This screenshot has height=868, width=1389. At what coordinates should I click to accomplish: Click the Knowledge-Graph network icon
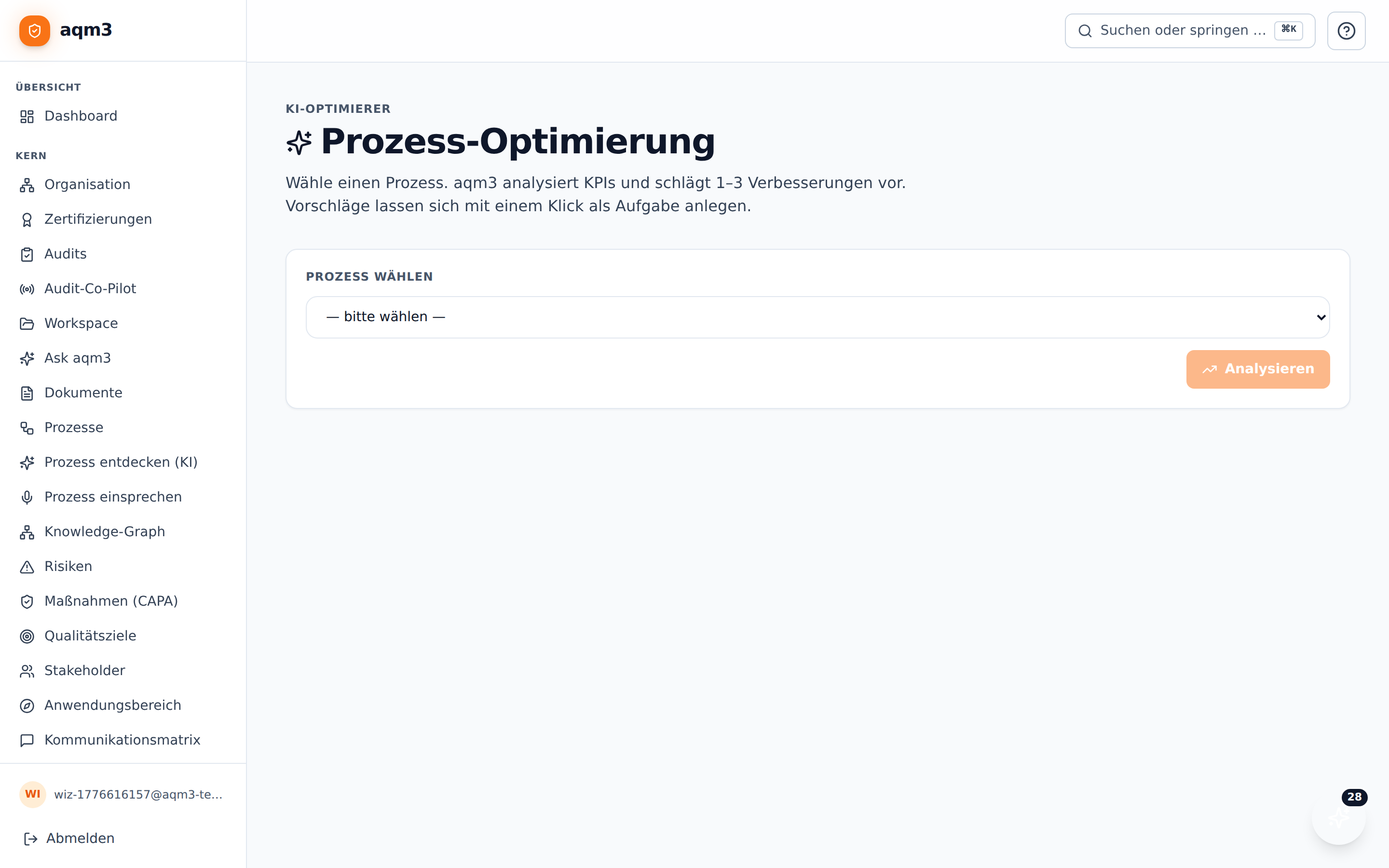pos(27,532)
